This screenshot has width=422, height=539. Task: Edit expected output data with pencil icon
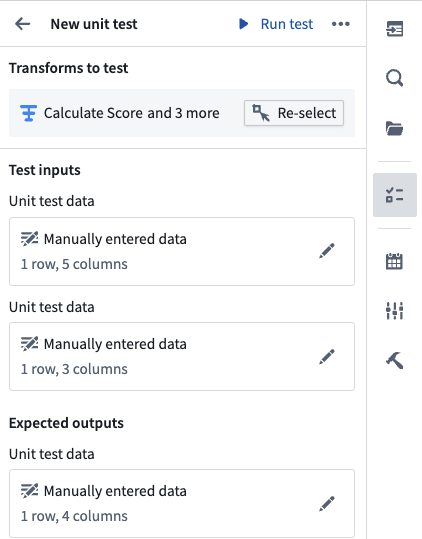[326, 504]
